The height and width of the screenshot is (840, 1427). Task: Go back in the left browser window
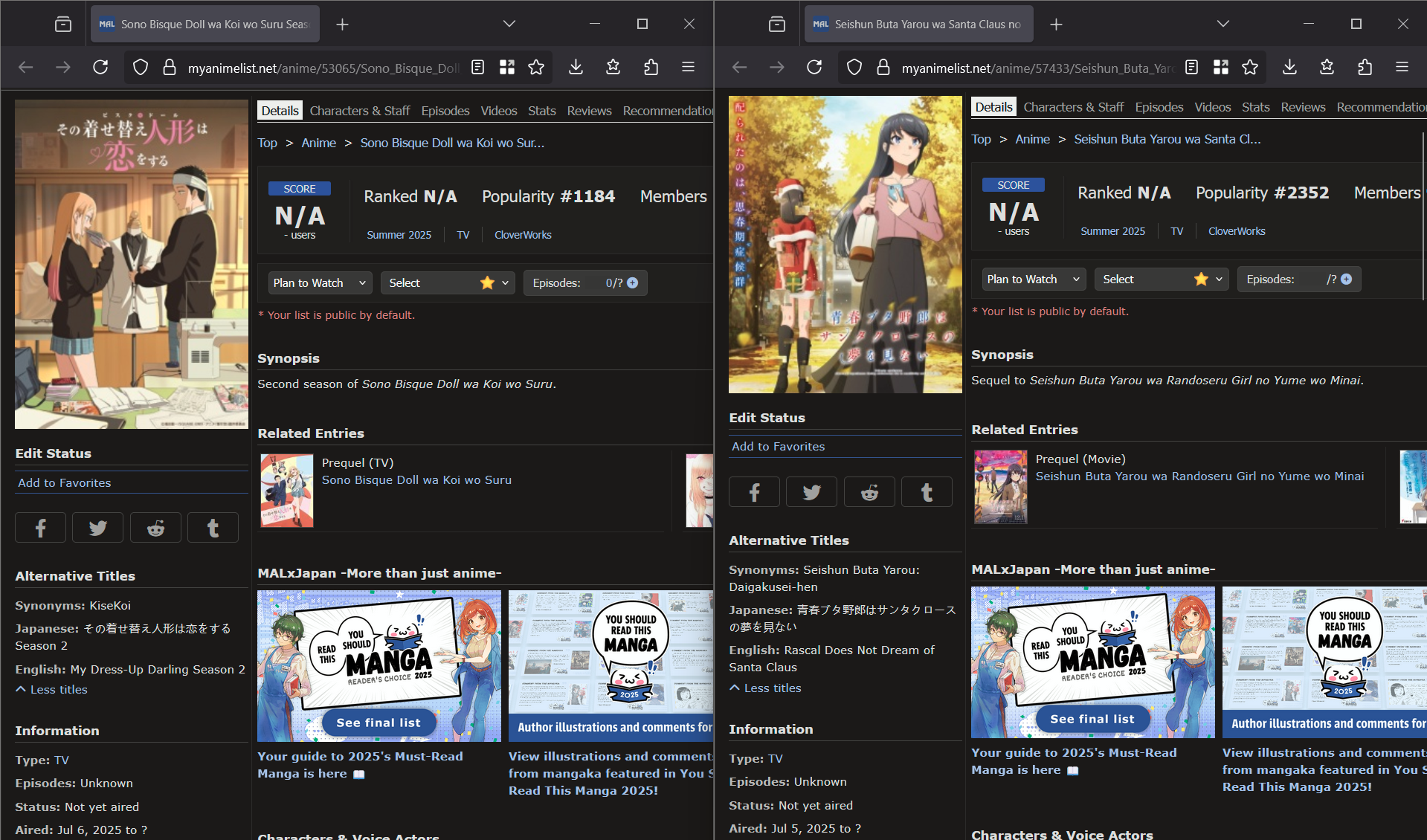click(x=26, y=68)
